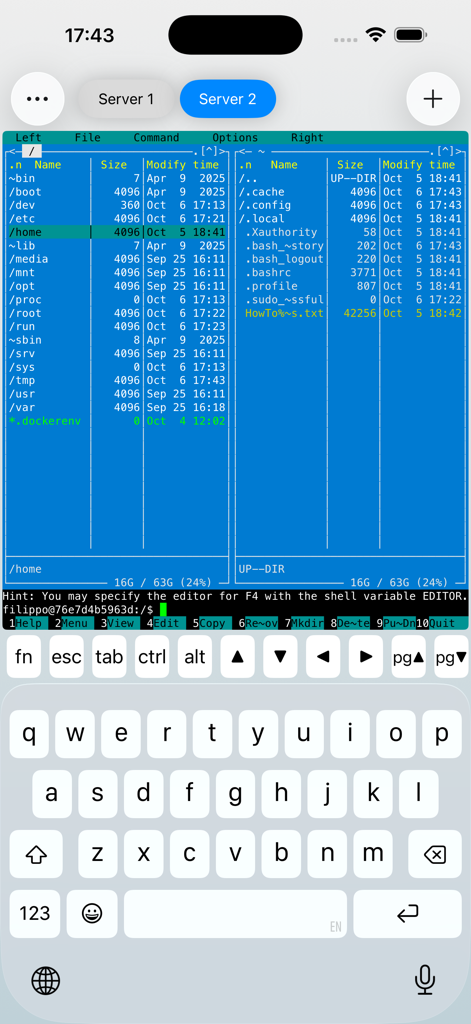Click 2Menu in function key bar
This screenshot has width=471, height=1024.
point(71,623)
